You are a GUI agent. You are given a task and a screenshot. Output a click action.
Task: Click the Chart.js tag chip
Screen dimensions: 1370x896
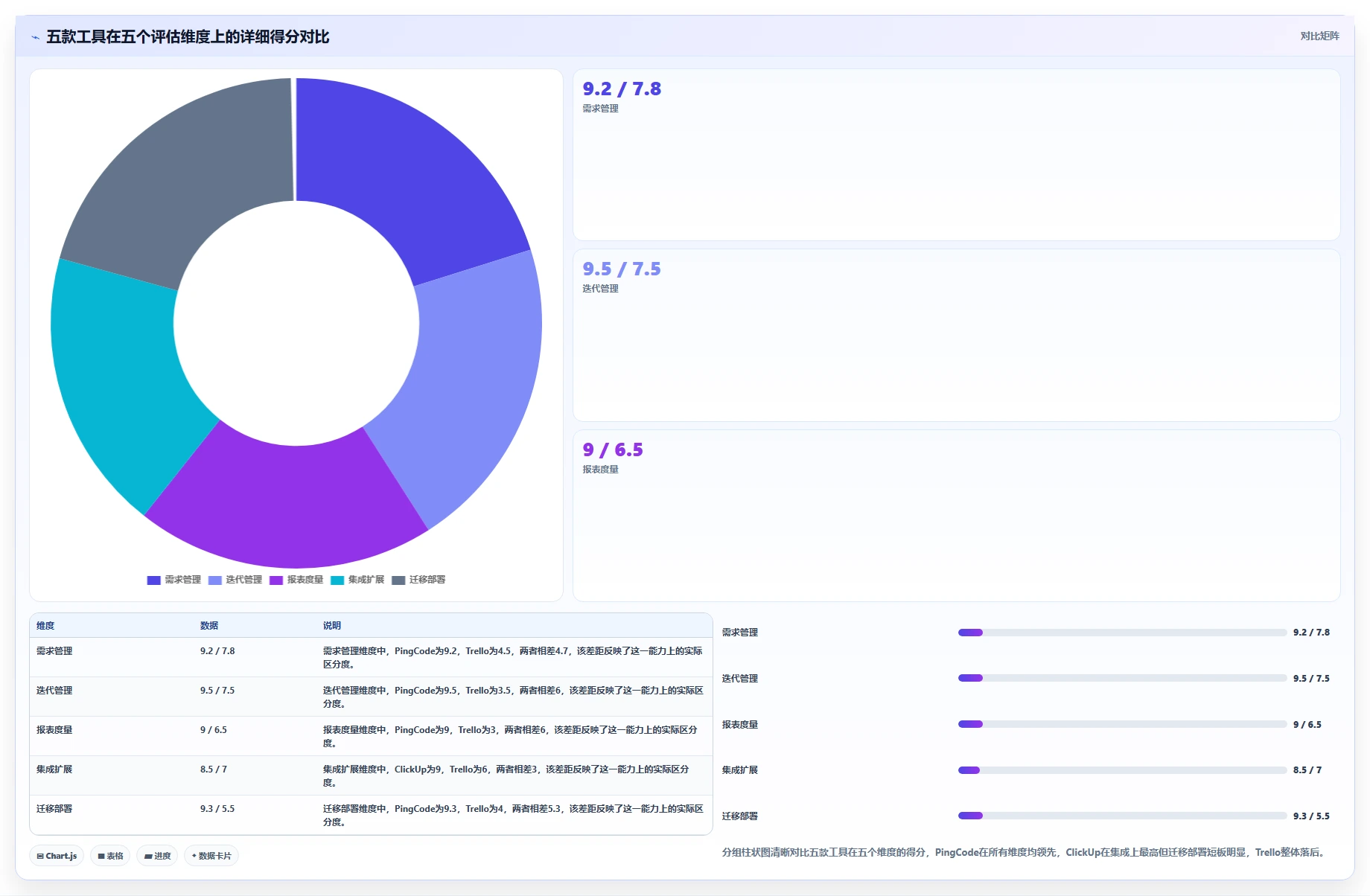(x=57, y=856)
